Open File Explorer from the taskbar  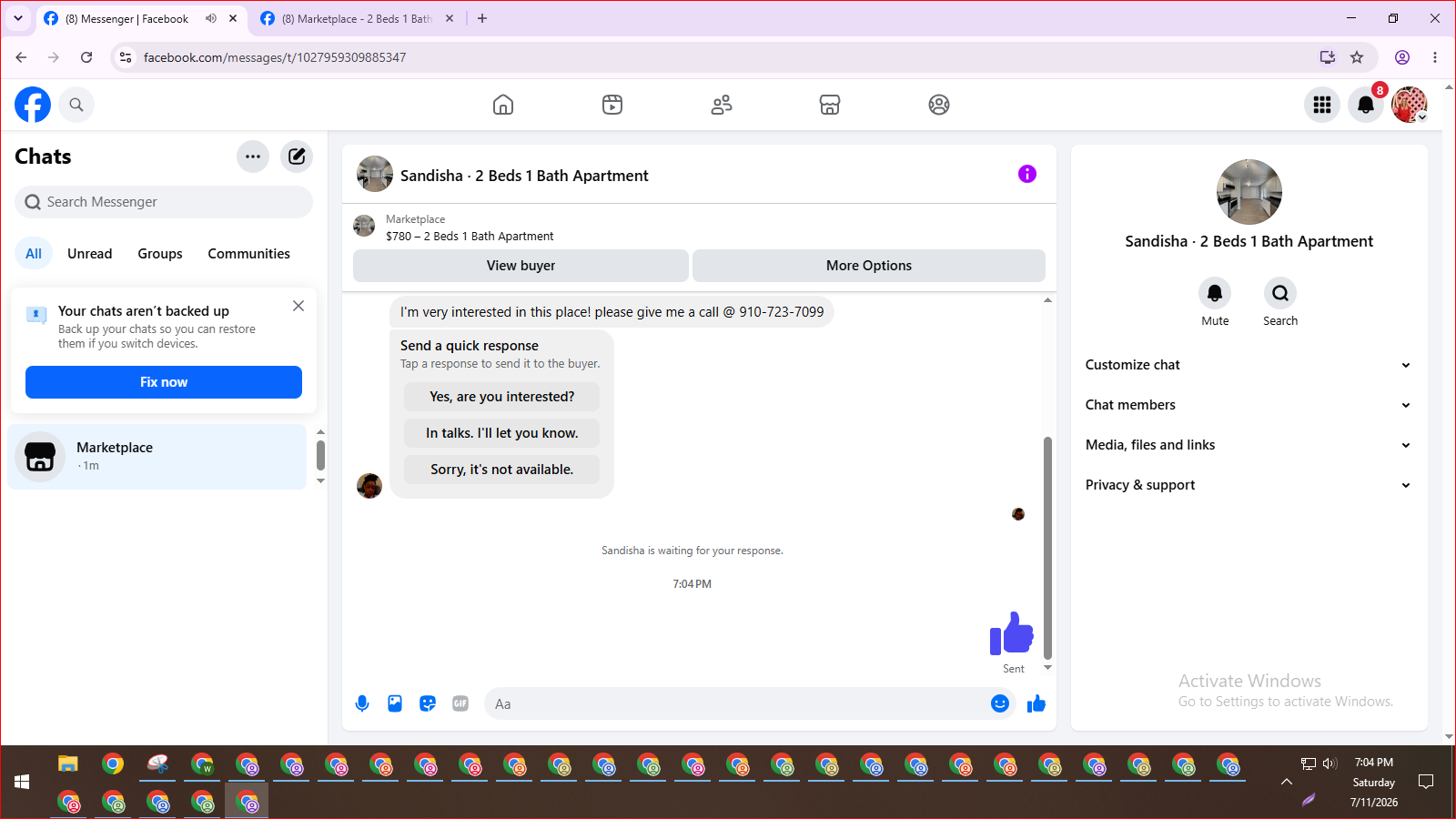(68, 764)
